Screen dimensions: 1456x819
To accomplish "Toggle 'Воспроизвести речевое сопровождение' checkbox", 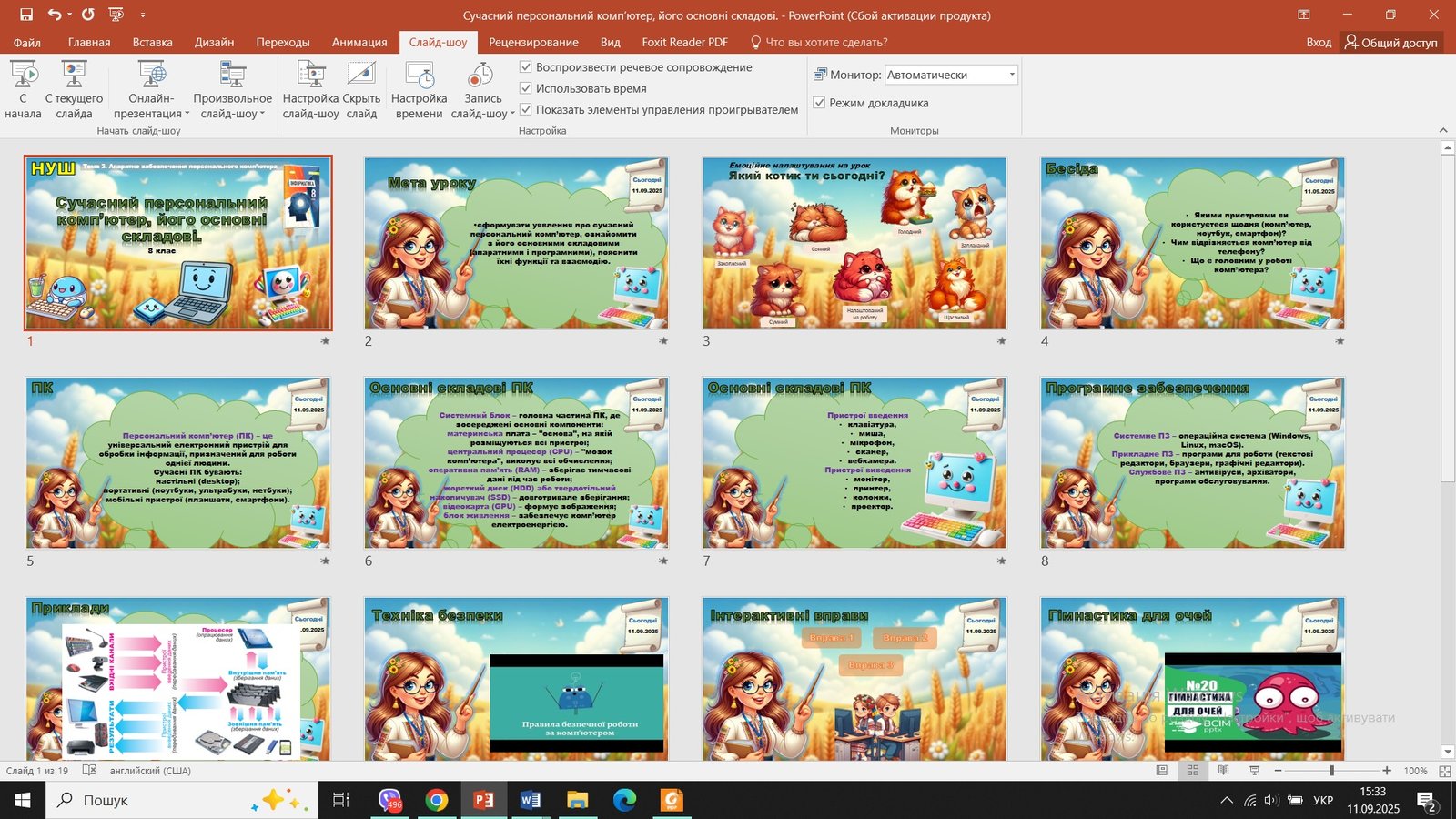I will 525,67.
